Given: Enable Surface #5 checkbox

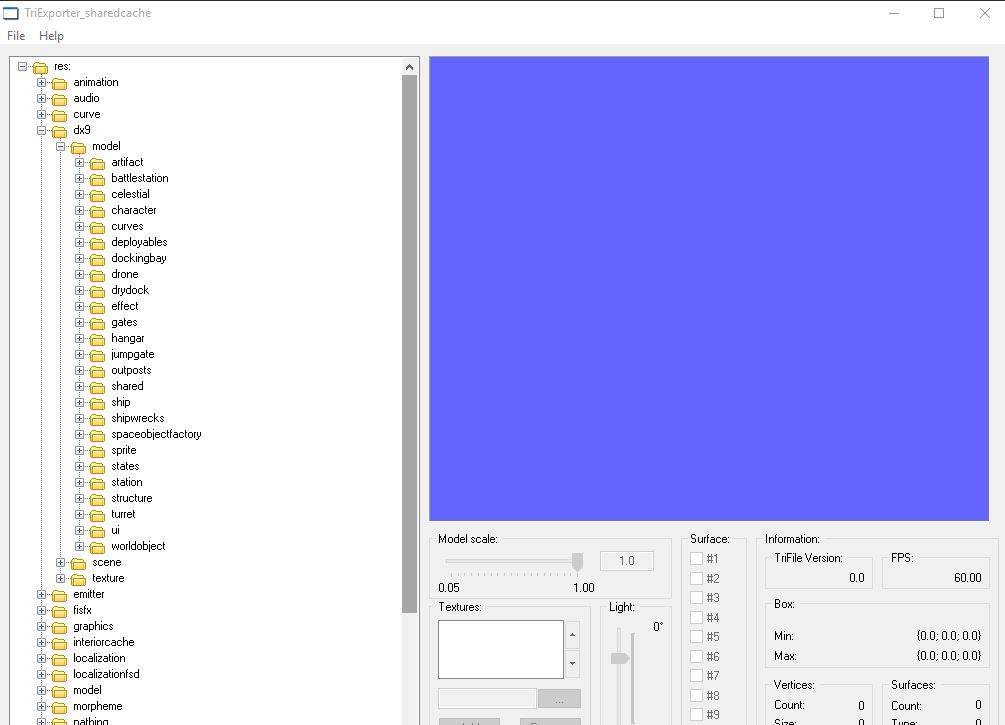Looking at the screenshot, I should click(x=696, y=637).
